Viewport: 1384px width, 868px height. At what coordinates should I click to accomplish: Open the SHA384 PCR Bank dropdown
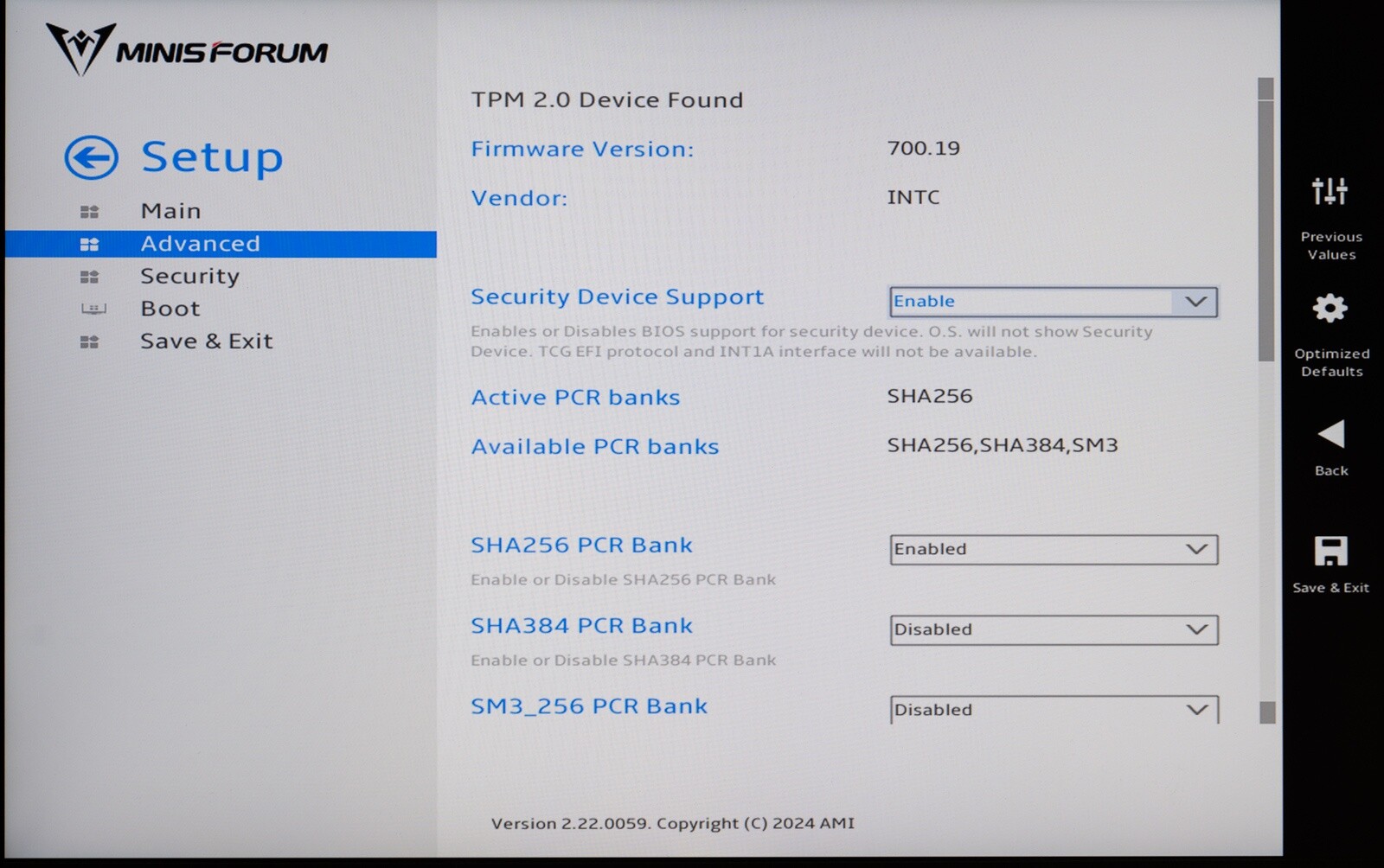pos(1053,630)
